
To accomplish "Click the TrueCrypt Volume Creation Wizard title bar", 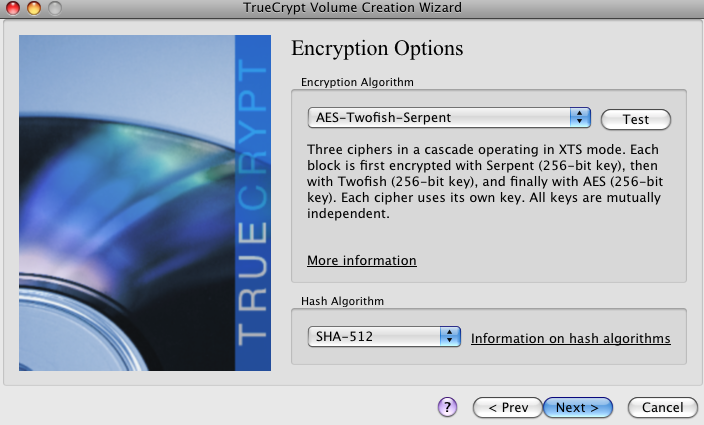I will [352, 8].
